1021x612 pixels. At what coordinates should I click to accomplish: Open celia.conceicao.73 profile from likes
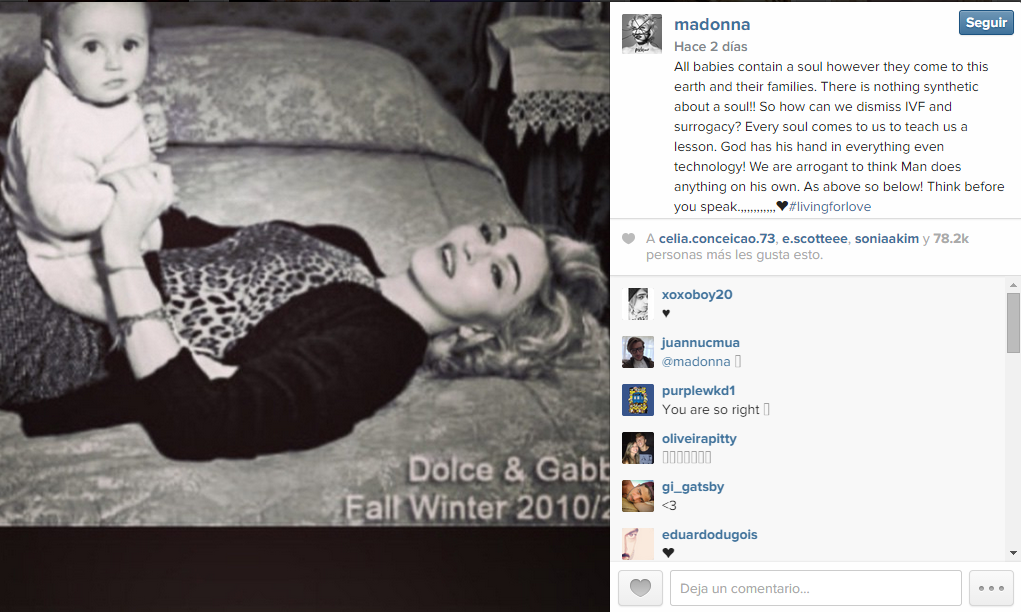pos(717,238)
